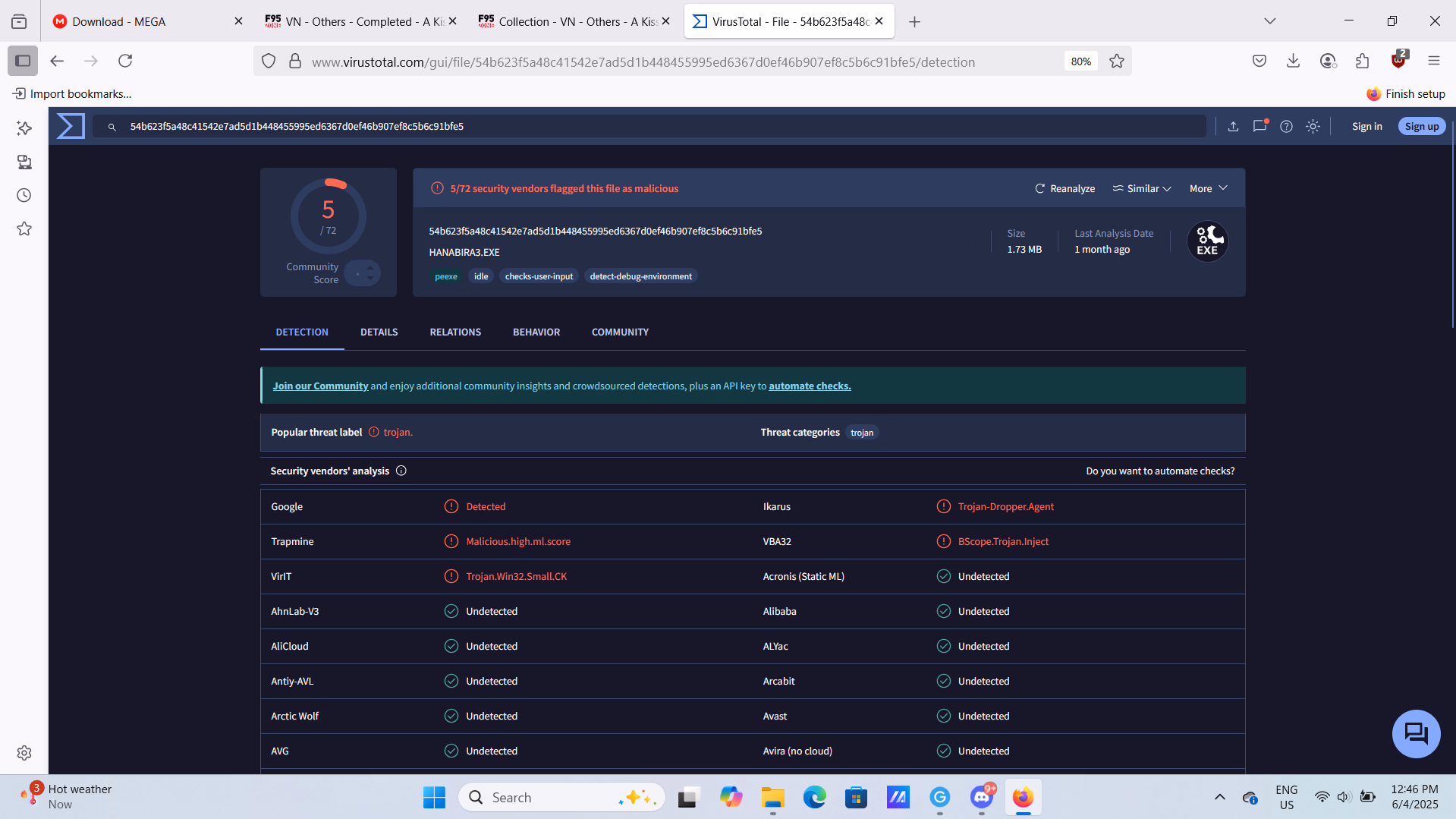Viewport: 1456px width, 819px height.
Task: Toggle the Firefox sidebar
Action: [x=23, y=61]
